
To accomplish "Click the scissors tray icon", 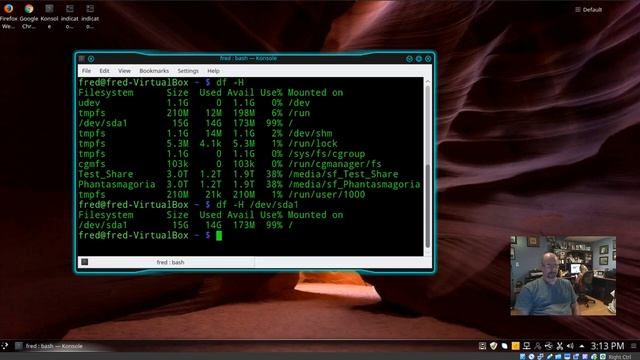I will 560,346.
